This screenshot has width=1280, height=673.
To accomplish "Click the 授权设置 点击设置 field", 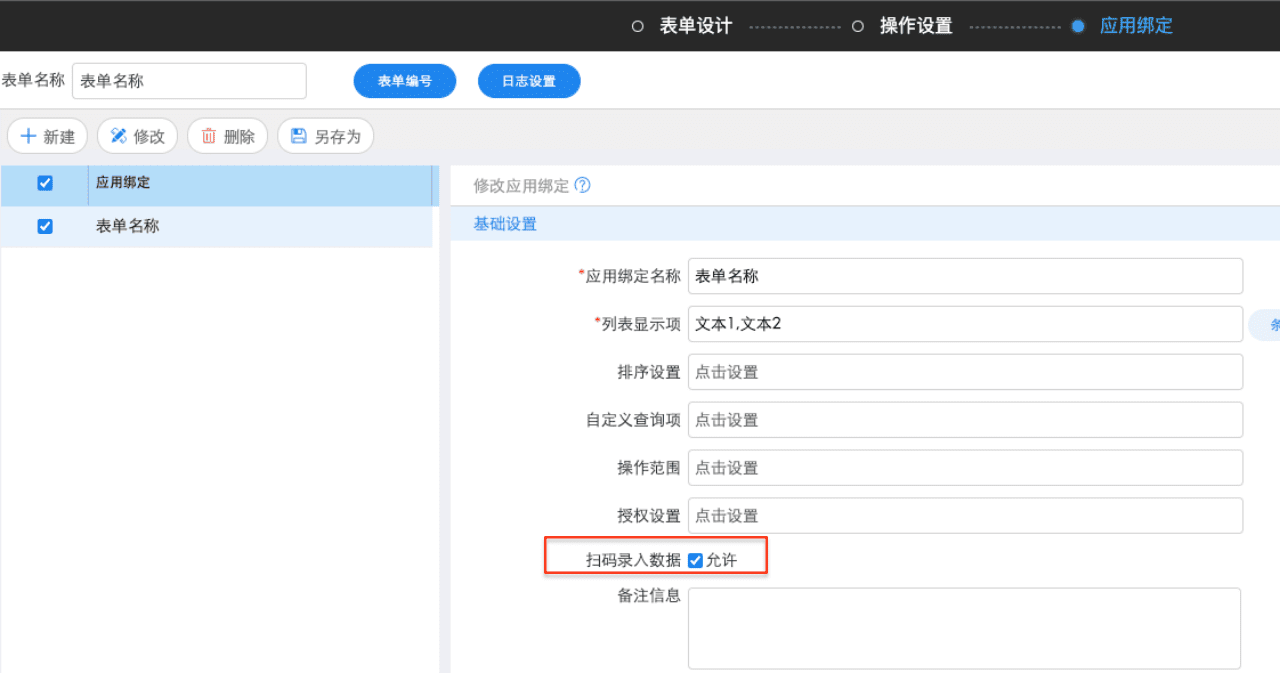I will pos(965,515).
